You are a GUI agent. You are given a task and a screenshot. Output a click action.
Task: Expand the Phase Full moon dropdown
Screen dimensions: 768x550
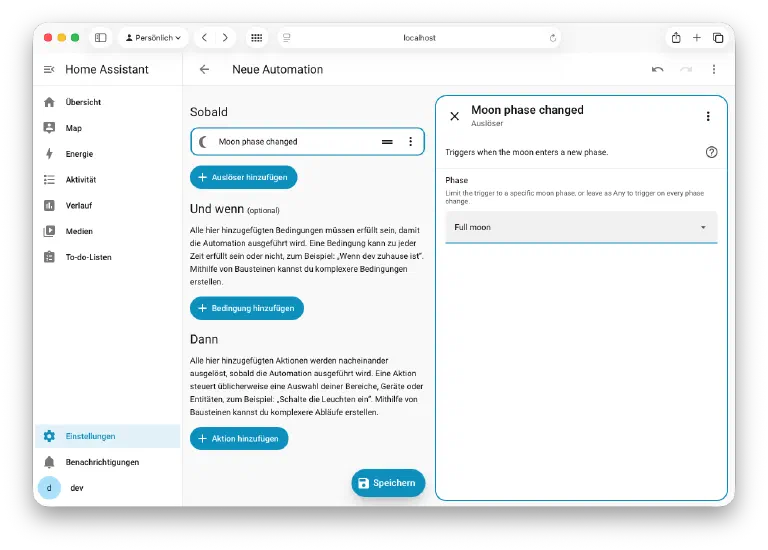(x=581, y=227)
